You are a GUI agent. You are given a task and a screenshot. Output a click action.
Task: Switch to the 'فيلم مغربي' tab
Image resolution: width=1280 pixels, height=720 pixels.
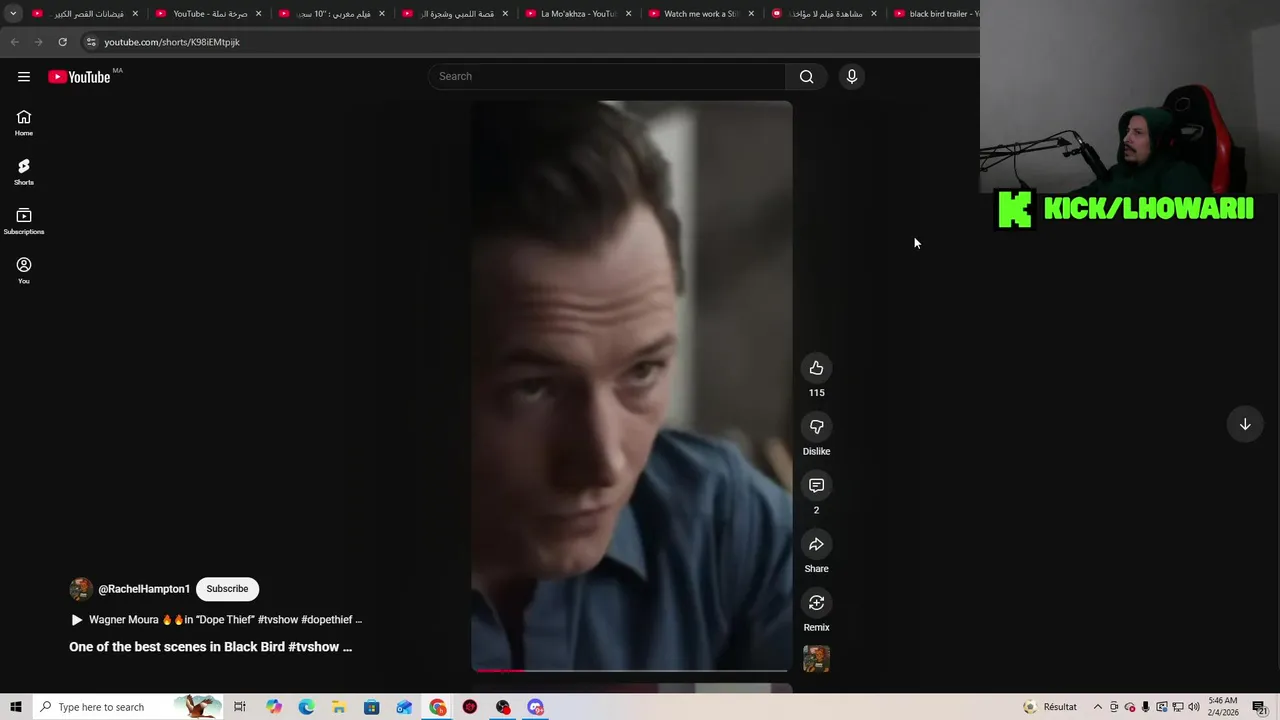tap(333, 14)
